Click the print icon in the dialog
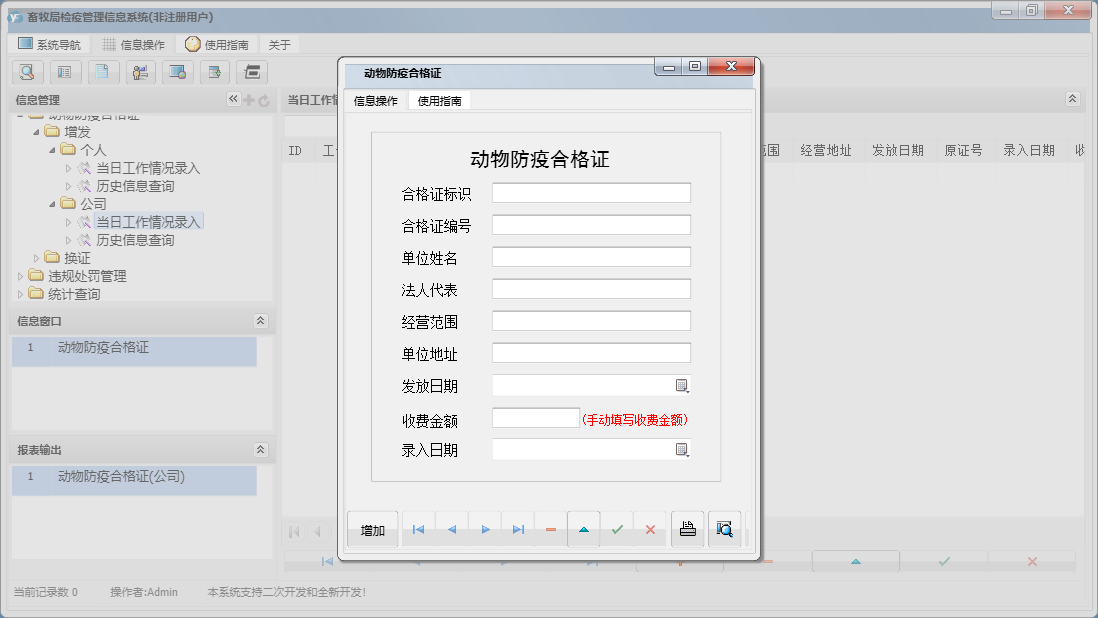The width and height of the screenshot is (1098, 618). (687, 529)
